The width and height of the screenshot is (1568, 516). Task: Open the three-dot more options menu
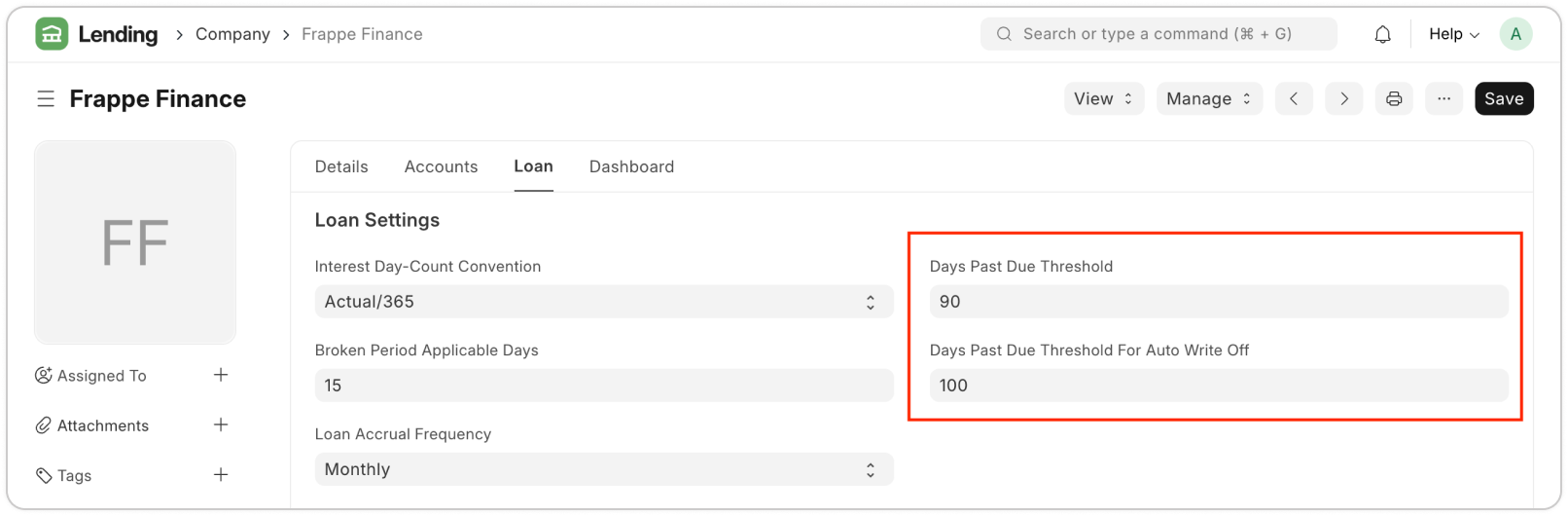tap(1443, 99)
